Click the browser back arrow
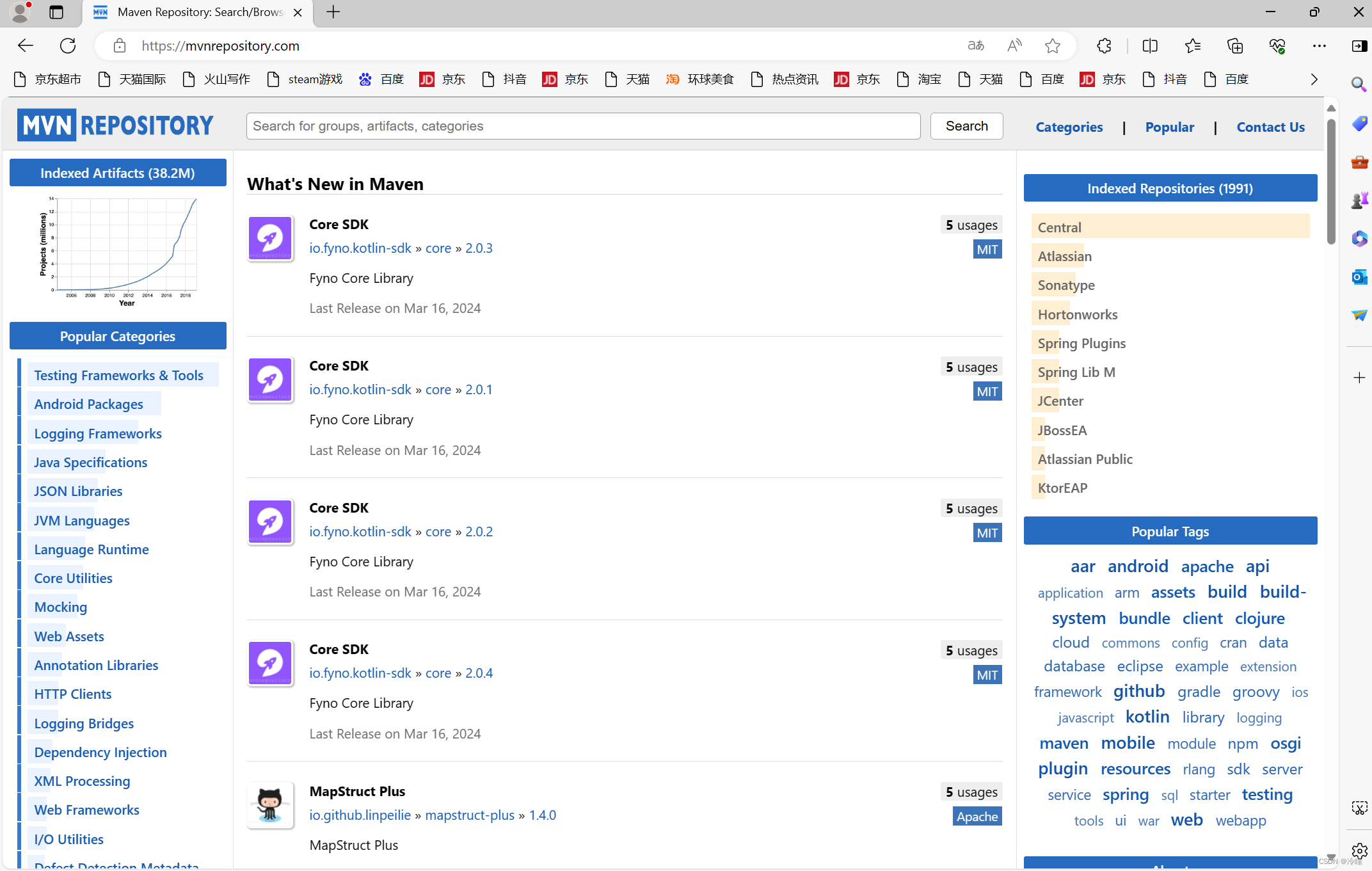The width and height of the screenshot is (1372, 871). tap(26, 45)
